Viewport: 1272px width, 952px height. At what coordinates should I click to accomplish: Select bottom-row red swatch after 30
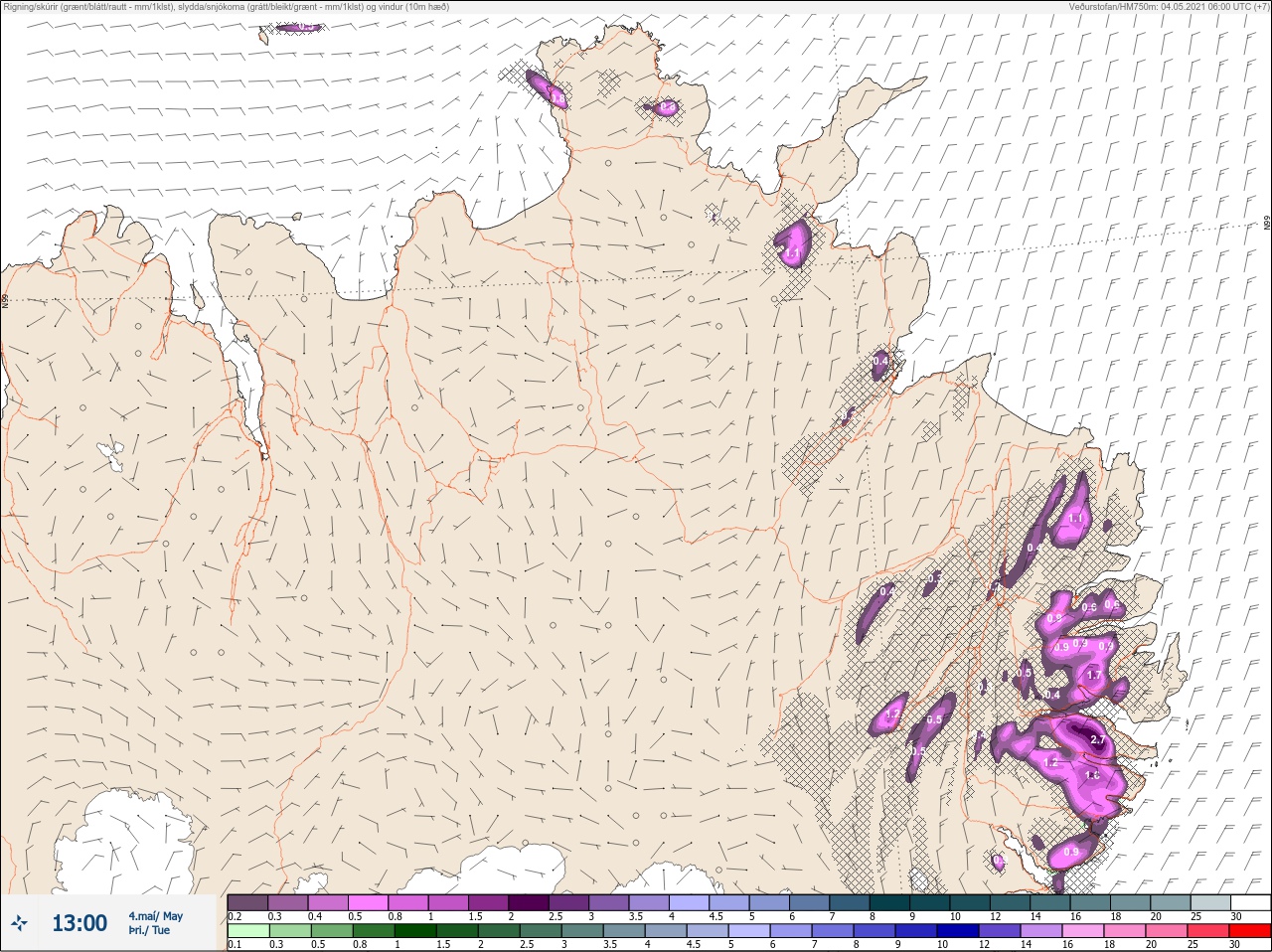[1251, 931]
